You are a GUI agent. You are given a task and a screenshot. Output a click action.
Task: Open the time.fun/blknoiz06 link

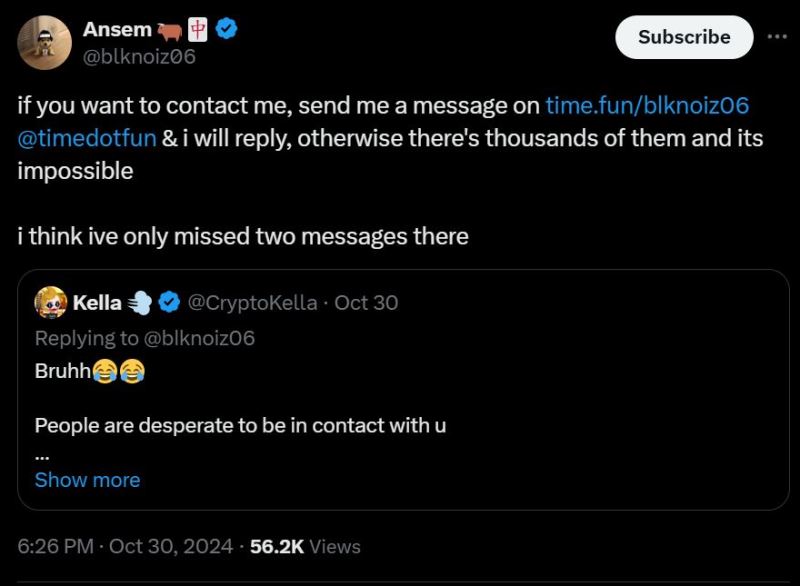[x=647, y=106]
